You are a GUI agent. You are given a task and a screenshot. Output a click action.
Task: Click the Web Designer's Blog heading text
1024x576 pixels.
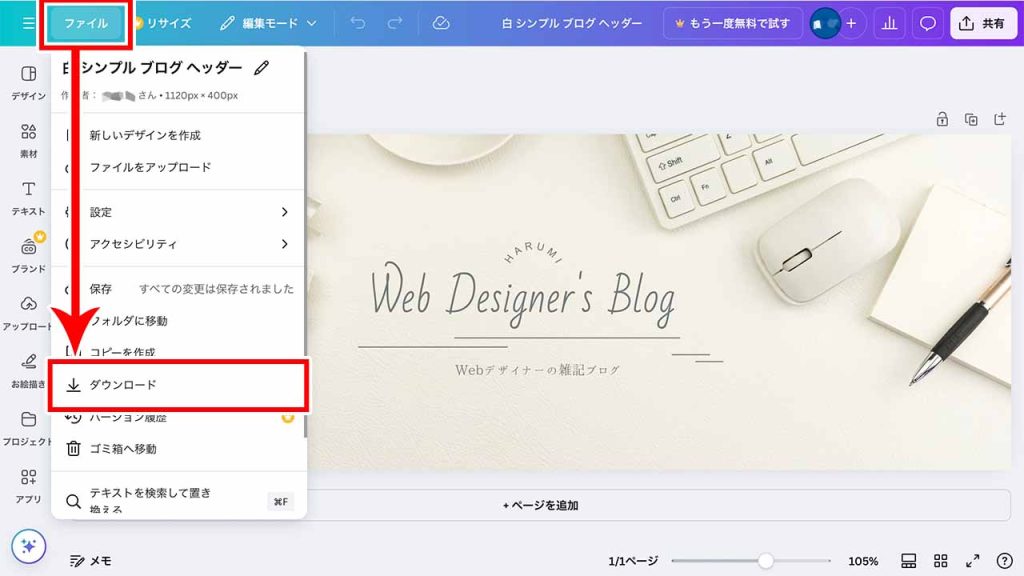coord(522,297)
